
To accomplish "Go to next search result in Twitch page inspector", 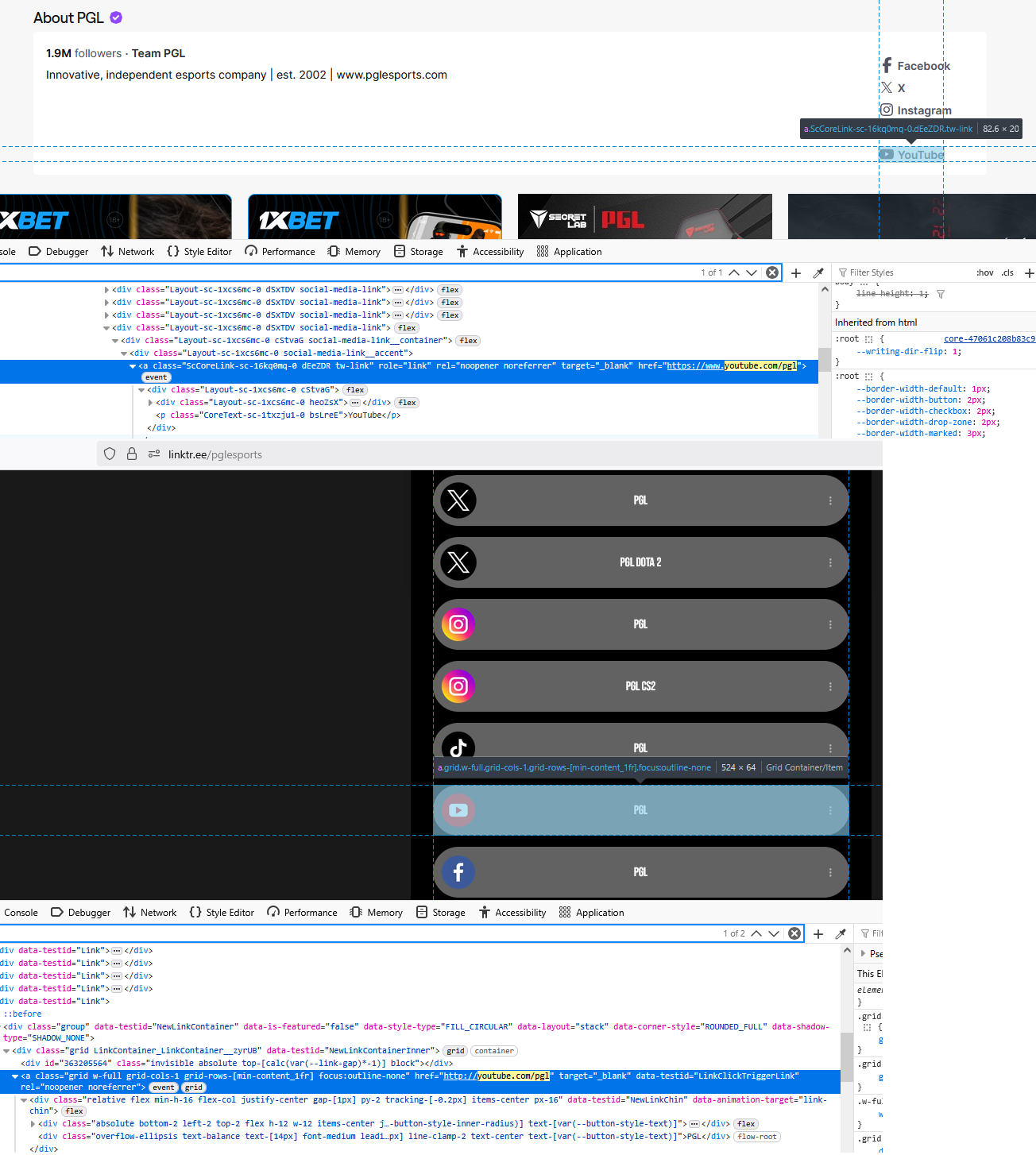I will click(752, 272).
